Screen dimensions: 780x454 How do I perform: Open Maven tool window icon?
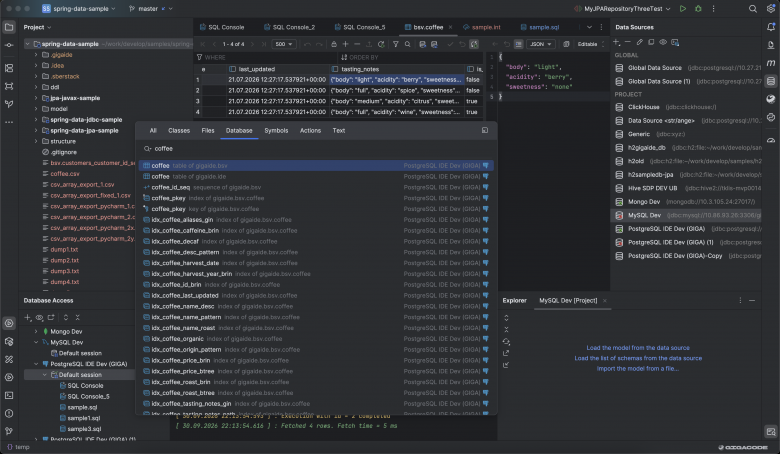point(771,63)
